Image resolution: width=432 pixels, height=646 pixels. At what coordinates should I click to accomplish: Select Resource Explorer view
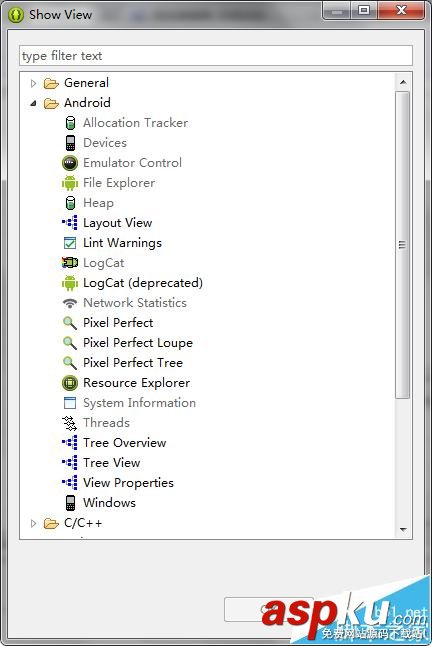click(136, 383)
